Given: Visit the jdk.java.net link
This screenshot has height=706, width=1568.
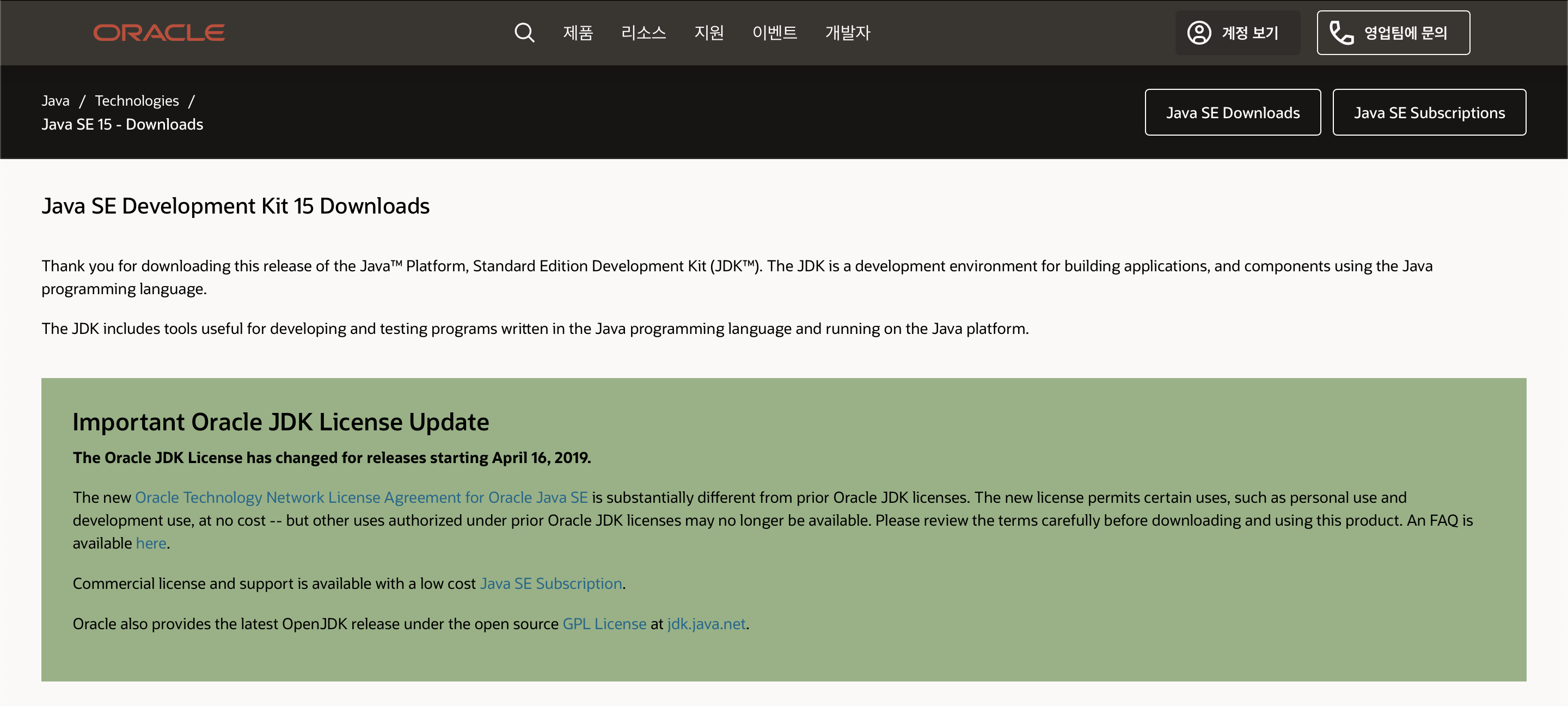Looking at the screenshot, I should click(706, 624).
